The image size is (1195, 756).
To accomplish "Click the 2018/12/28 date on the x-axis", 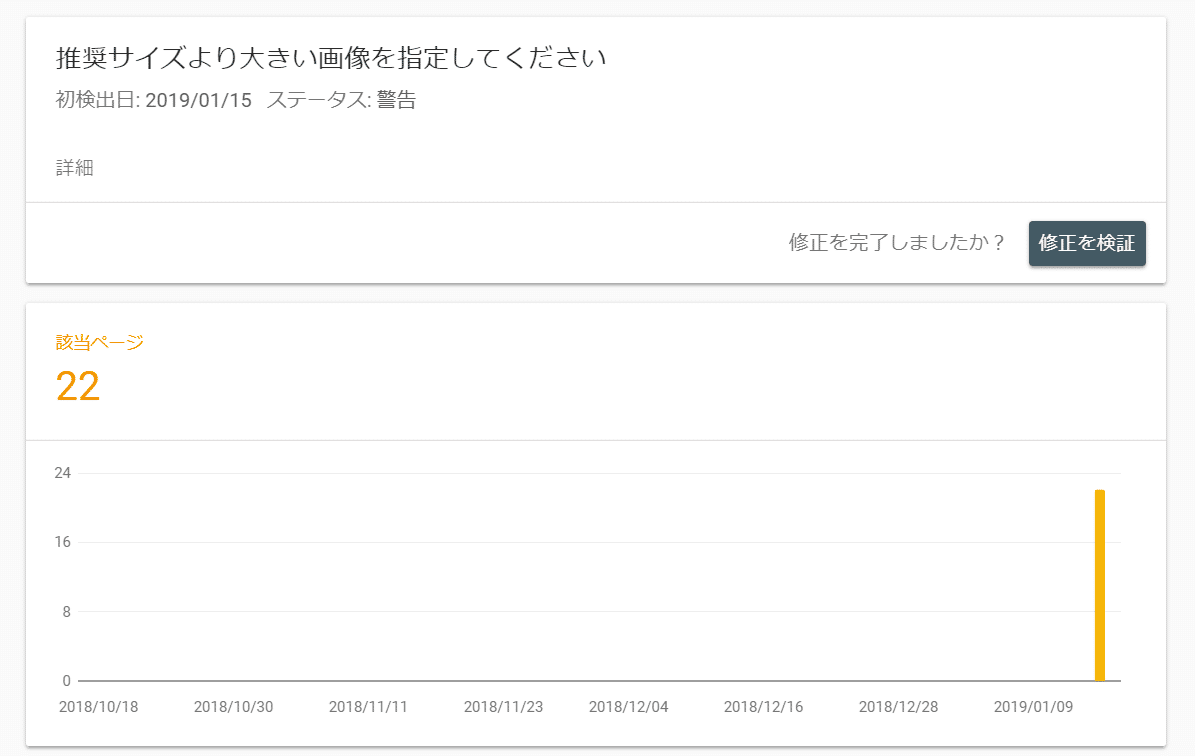I will tap(898, 707).
